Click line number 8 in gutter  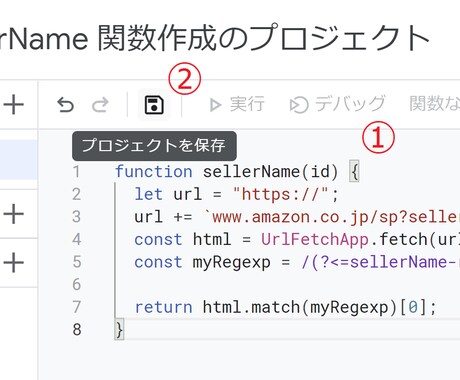click(77, 330)
